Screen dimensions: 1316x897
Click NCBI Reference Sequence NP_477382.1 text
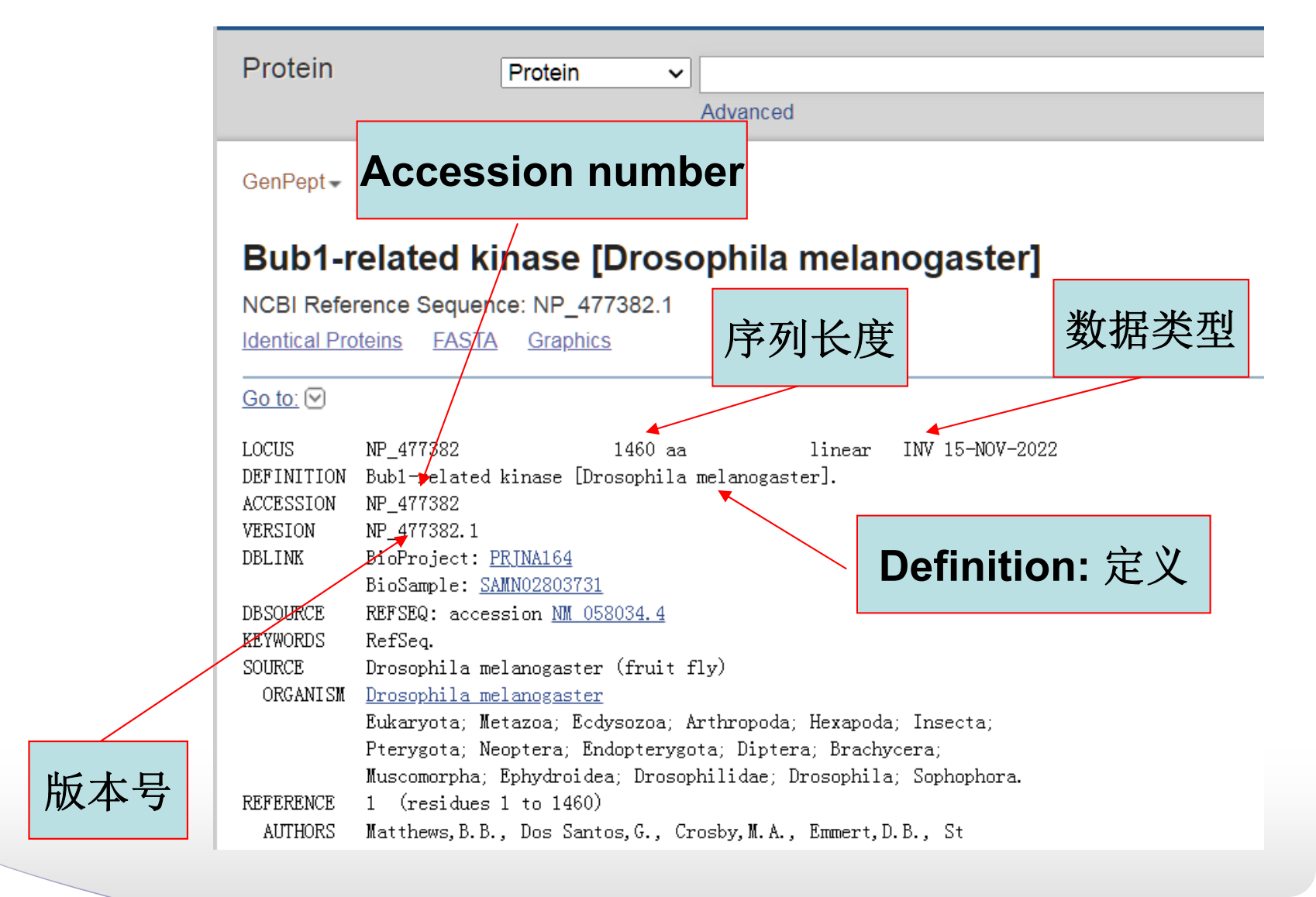(x=457, y=305)
